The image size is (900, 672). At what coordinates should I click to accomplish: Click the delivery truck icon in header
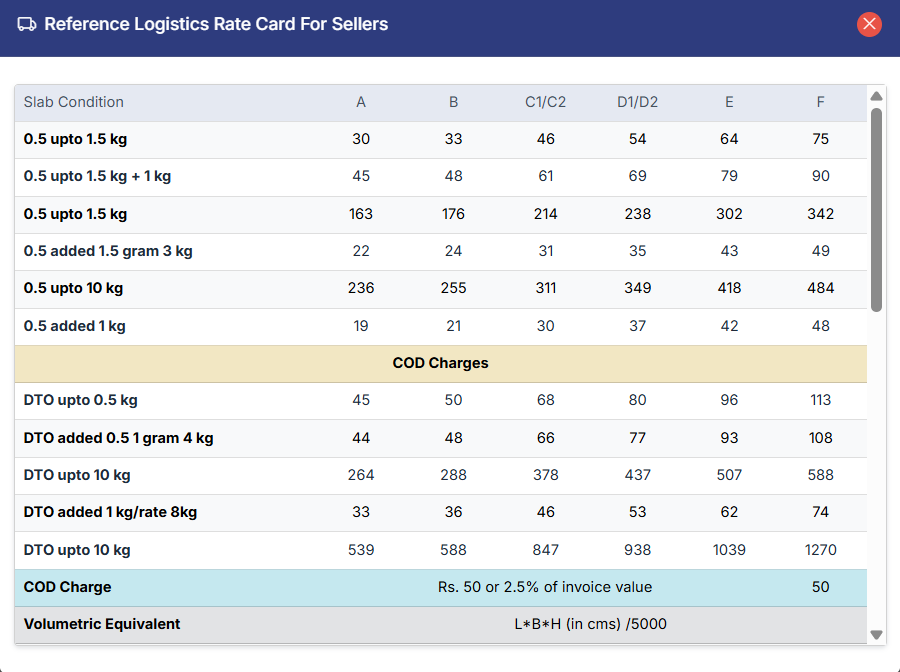[x=27, y=24]
